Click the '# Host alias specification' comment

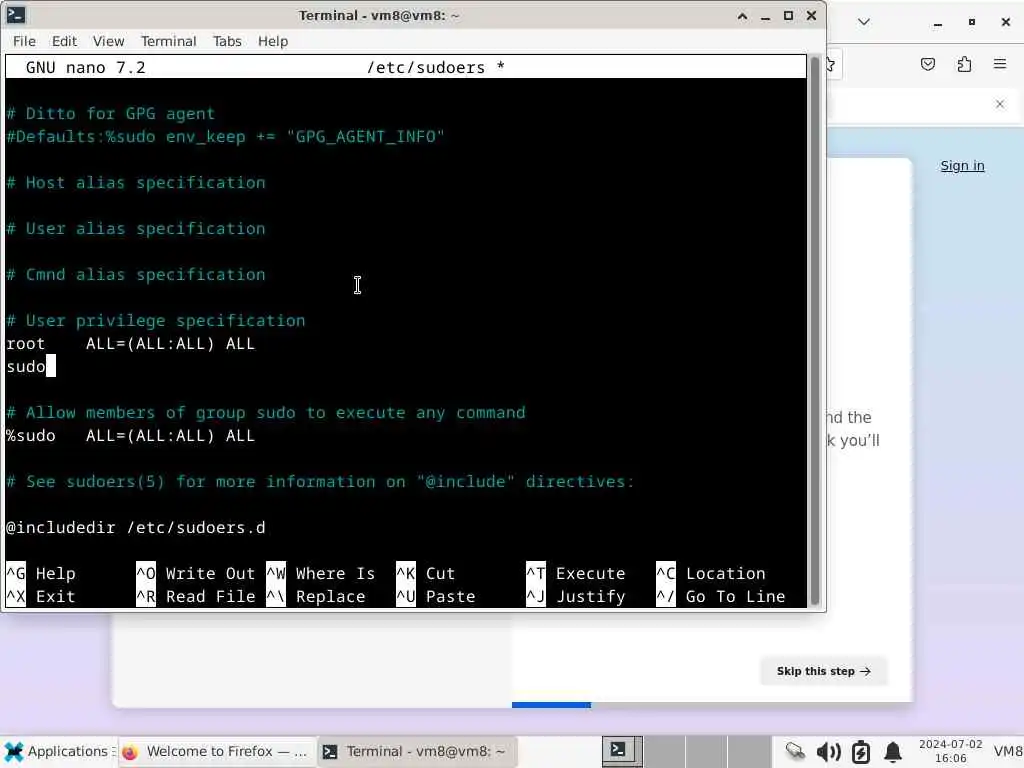coord(136,183)
